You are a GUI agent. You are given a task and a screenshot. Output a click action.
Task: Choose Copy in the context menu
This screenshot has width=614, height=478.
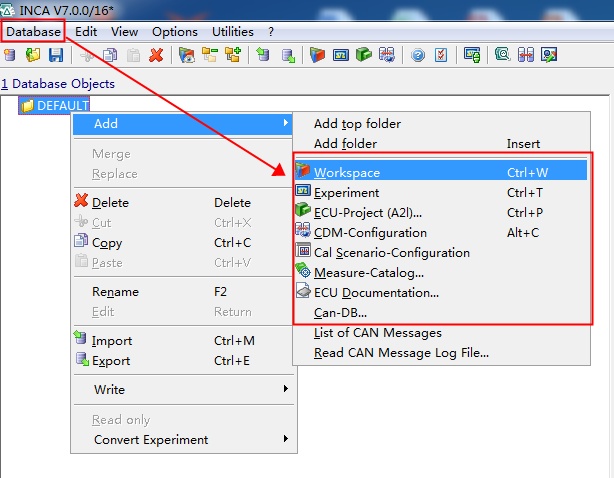183,243
